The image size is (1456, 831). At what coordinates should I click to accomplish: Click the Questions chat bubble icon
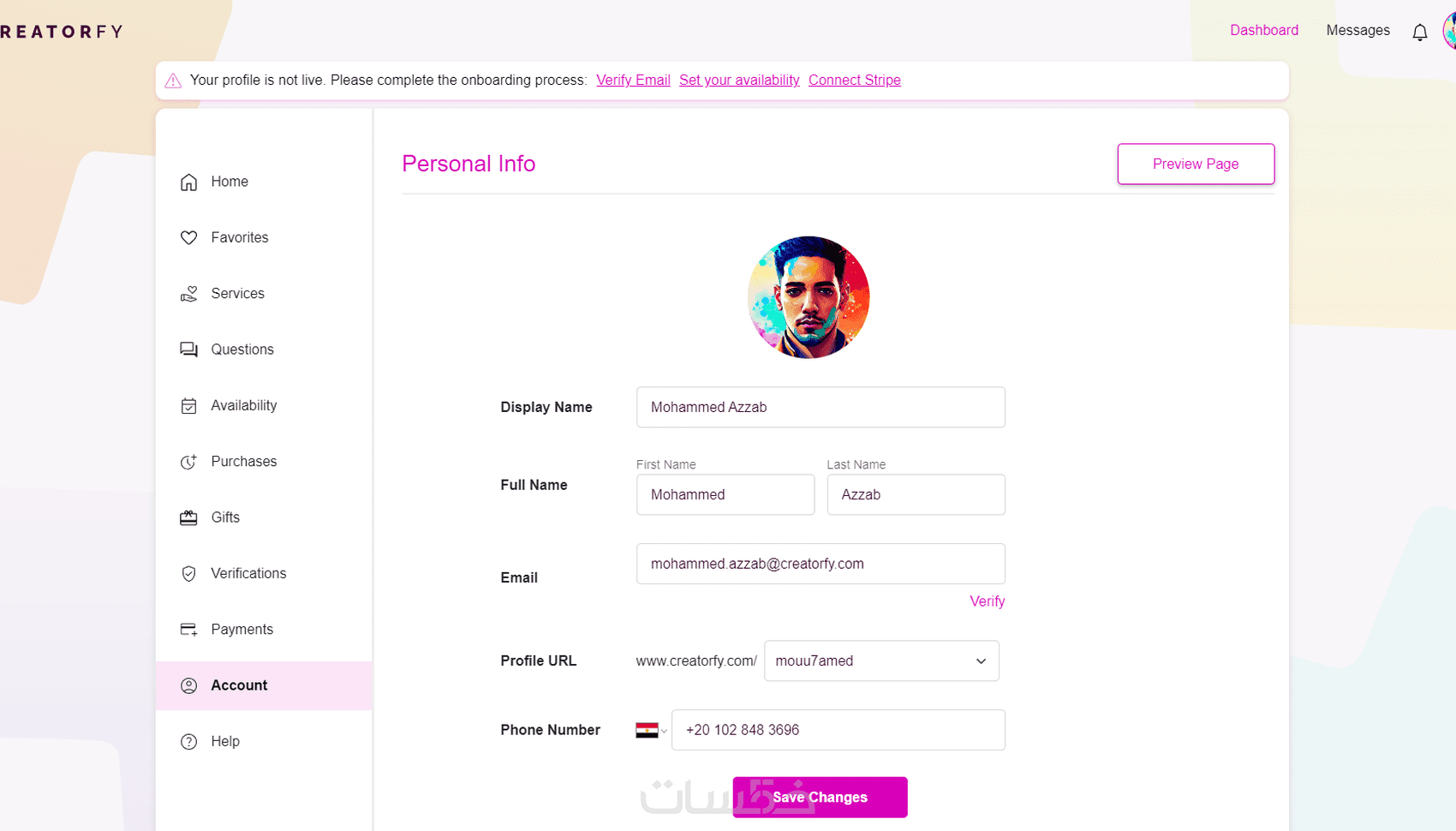[188, 350]
